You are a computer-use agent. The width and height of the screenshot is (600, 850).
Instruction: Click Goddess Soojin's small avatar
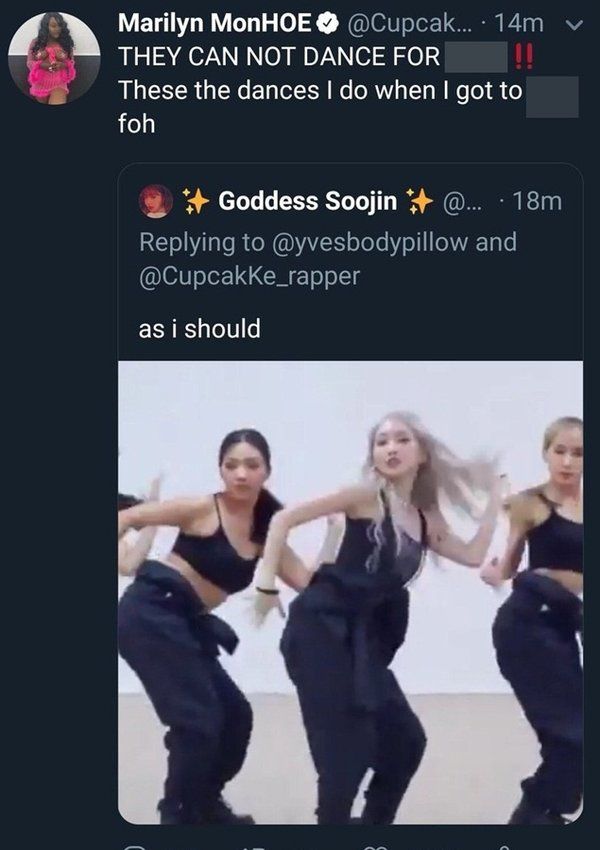pos(155,201)
